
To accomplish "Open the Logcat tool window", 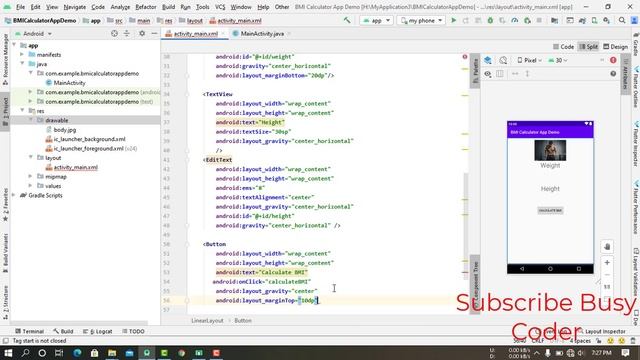I will [x=98, y=331].
